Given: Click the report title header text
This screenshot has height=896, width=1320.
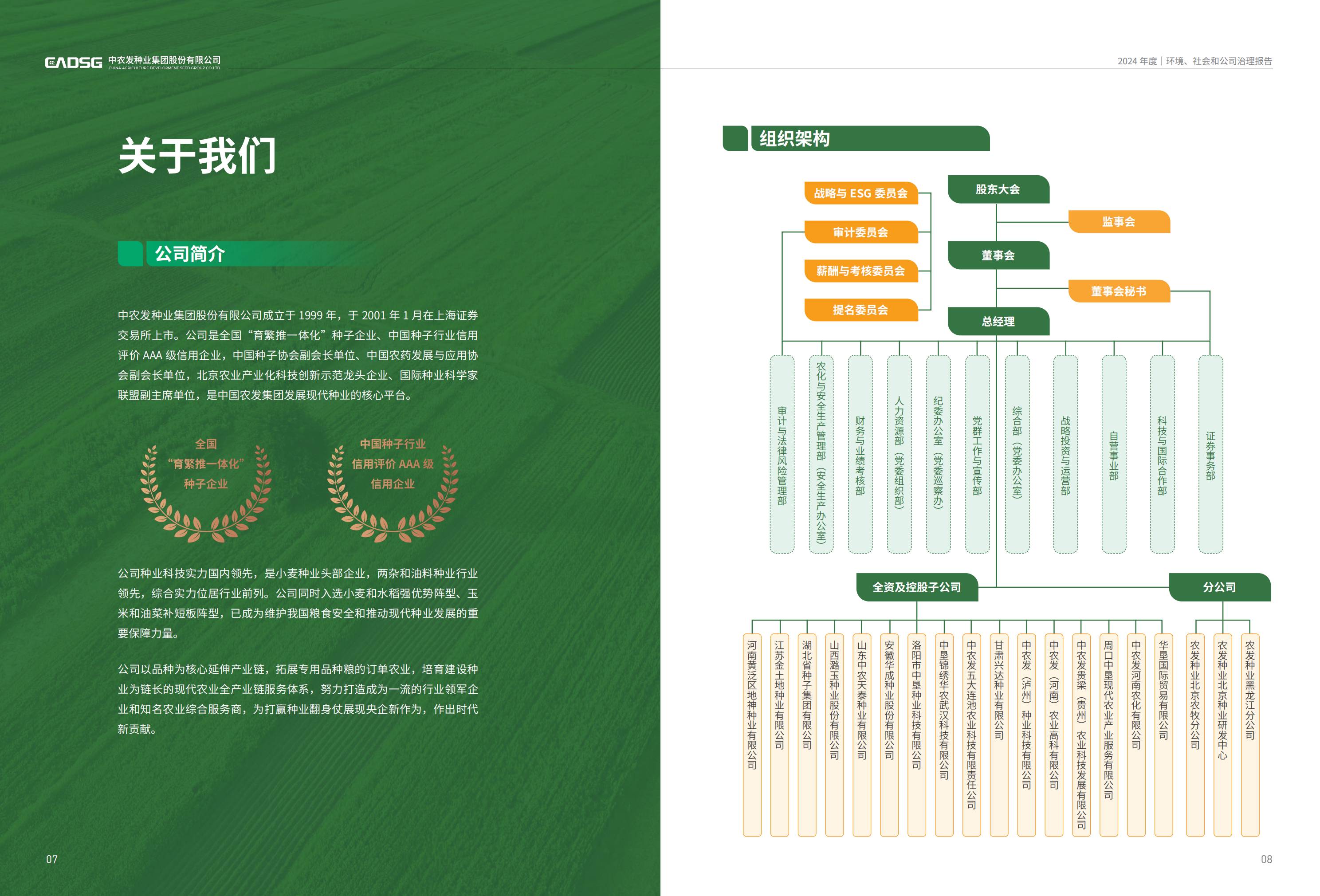Looking at the screenshot, I should point(1195,61).
